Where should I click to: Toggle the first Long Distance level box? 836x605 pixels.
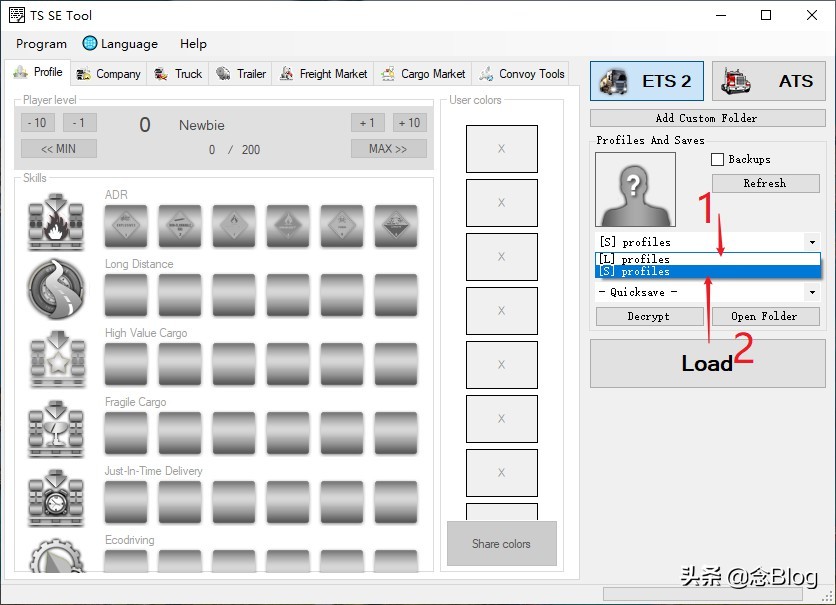click(x=126, y=295)
